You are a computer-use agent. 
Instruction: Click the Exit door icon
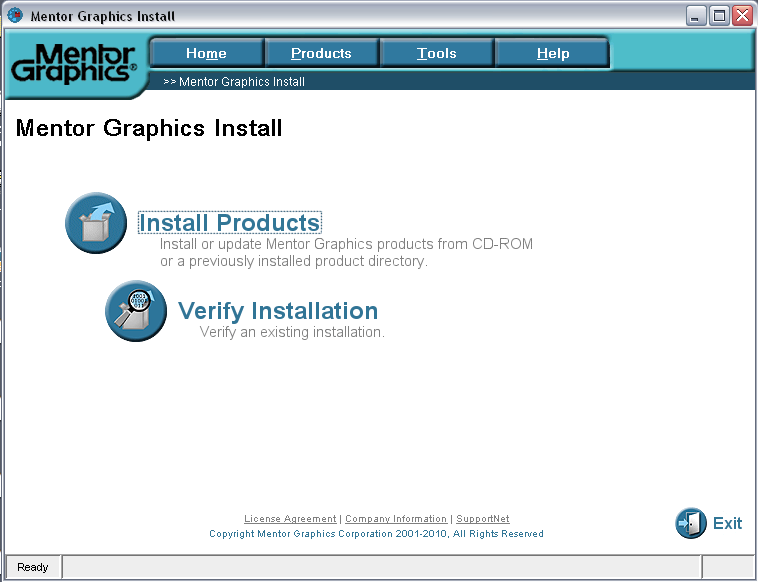691,523
